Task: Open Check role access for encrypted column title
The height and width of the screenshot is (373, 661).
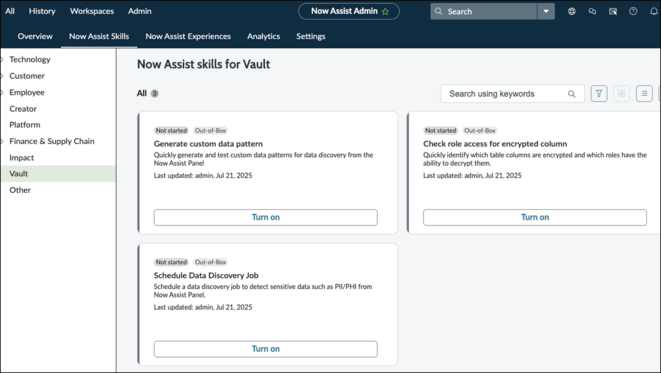Action: click(x=495, y=144)
